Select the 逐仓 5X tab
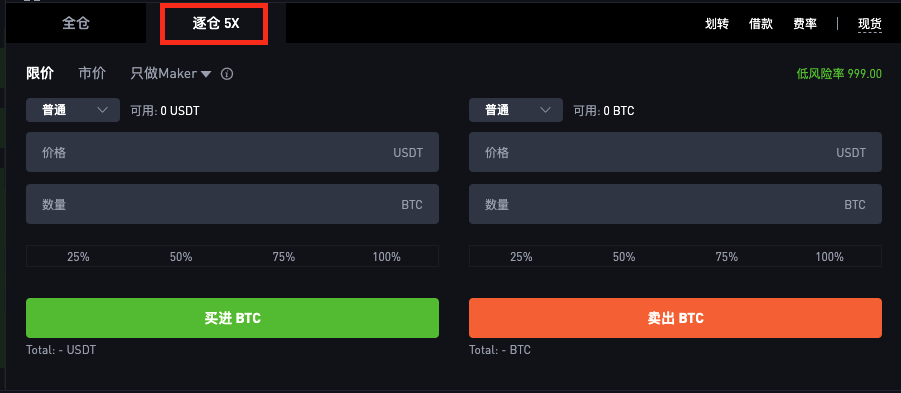The image size is (901, 393). tap(215, 24)
